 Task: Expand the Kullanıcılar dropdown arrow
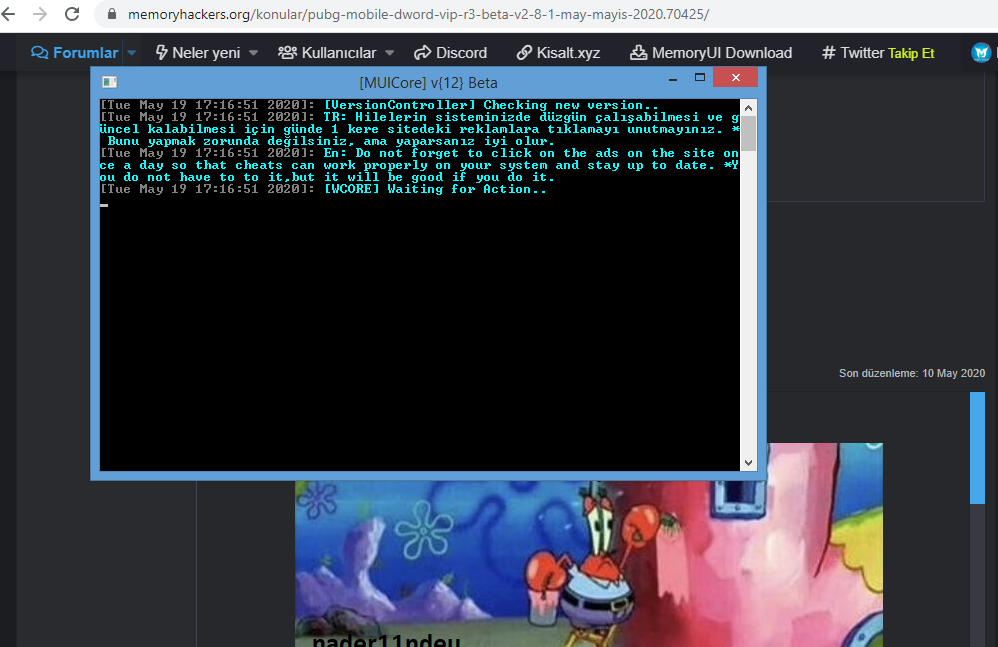coord(390,53)
